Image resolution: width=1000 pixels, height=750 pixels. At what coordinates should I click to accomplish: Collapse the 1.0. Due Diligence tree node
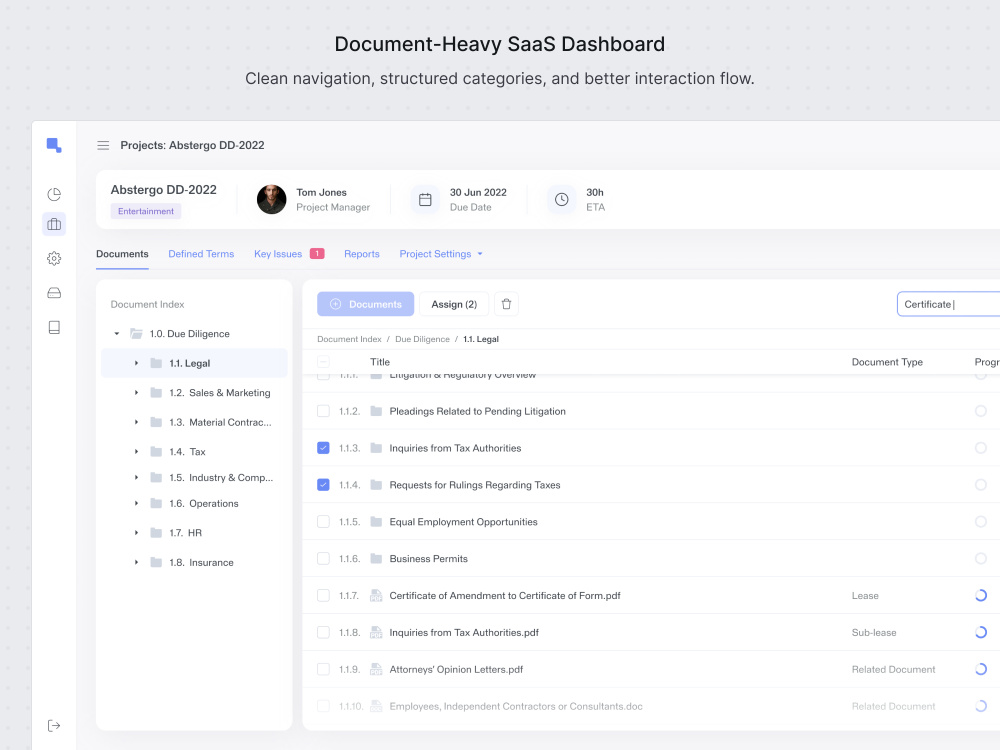pos(117,334)
